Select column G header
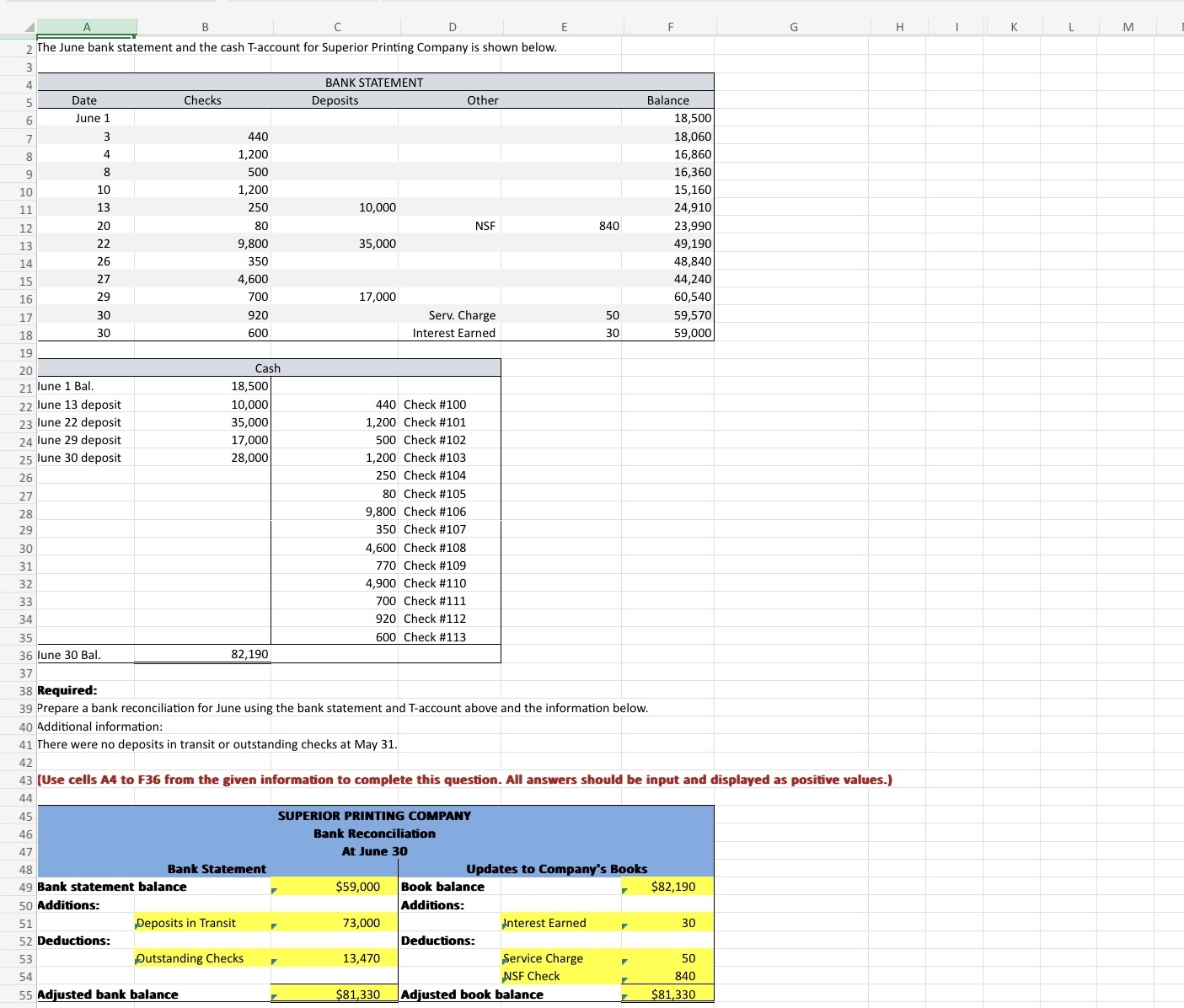This screenshot has height=1008, width=1184. click(793, 27)
